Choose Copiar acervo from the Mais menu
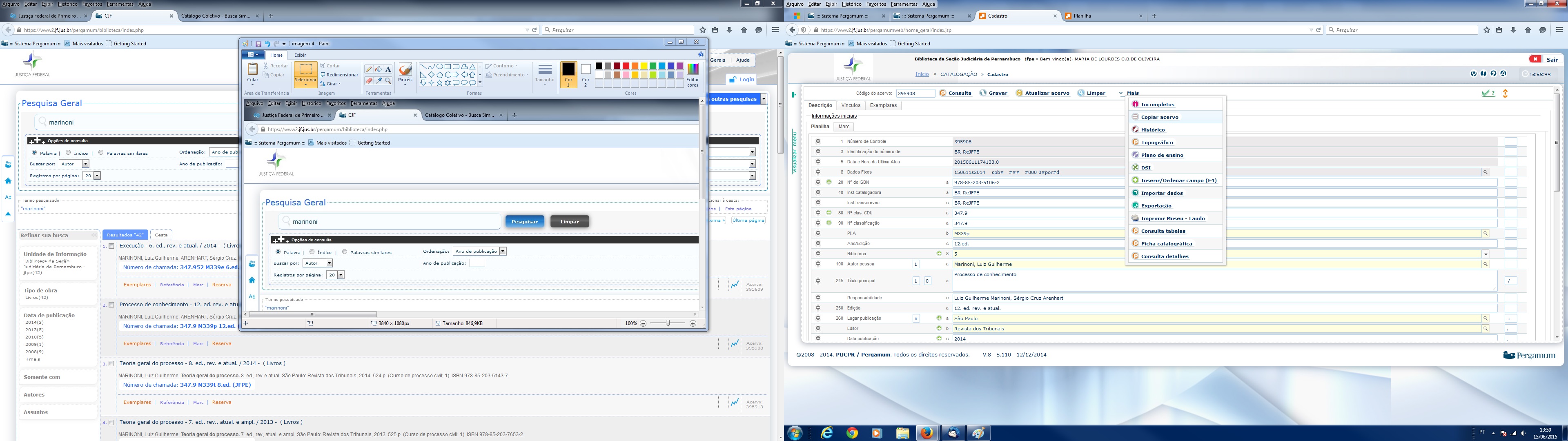This screenshot has width=1568, height=441. point(1160,117)
